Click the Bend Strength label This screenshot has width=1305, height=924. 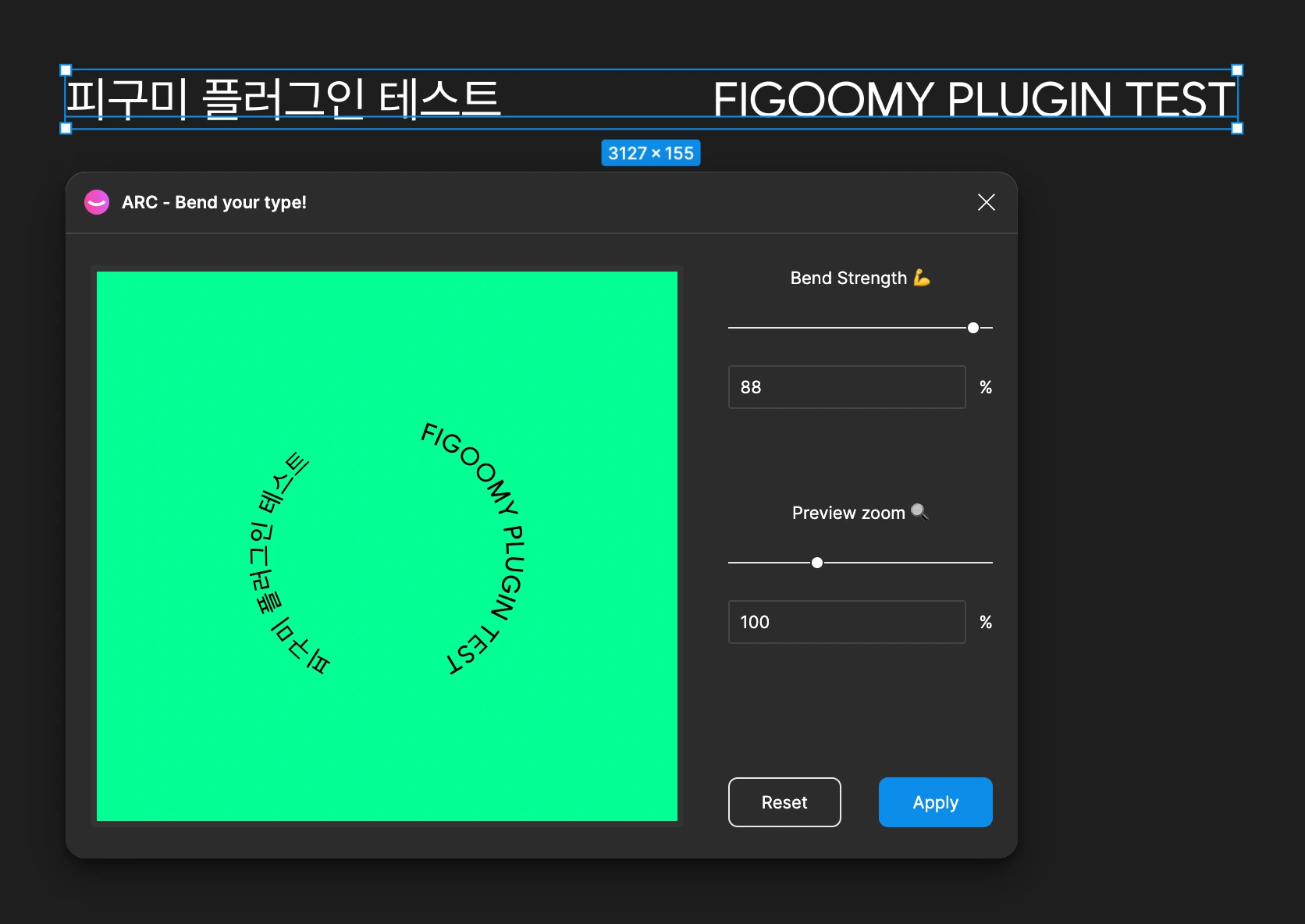(848, 278)
